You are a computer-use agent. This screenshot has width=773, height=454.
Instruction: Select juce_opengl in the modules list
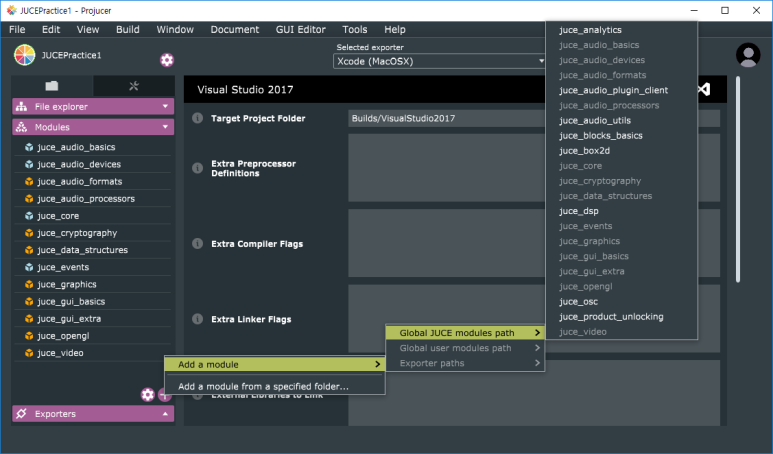93,336
